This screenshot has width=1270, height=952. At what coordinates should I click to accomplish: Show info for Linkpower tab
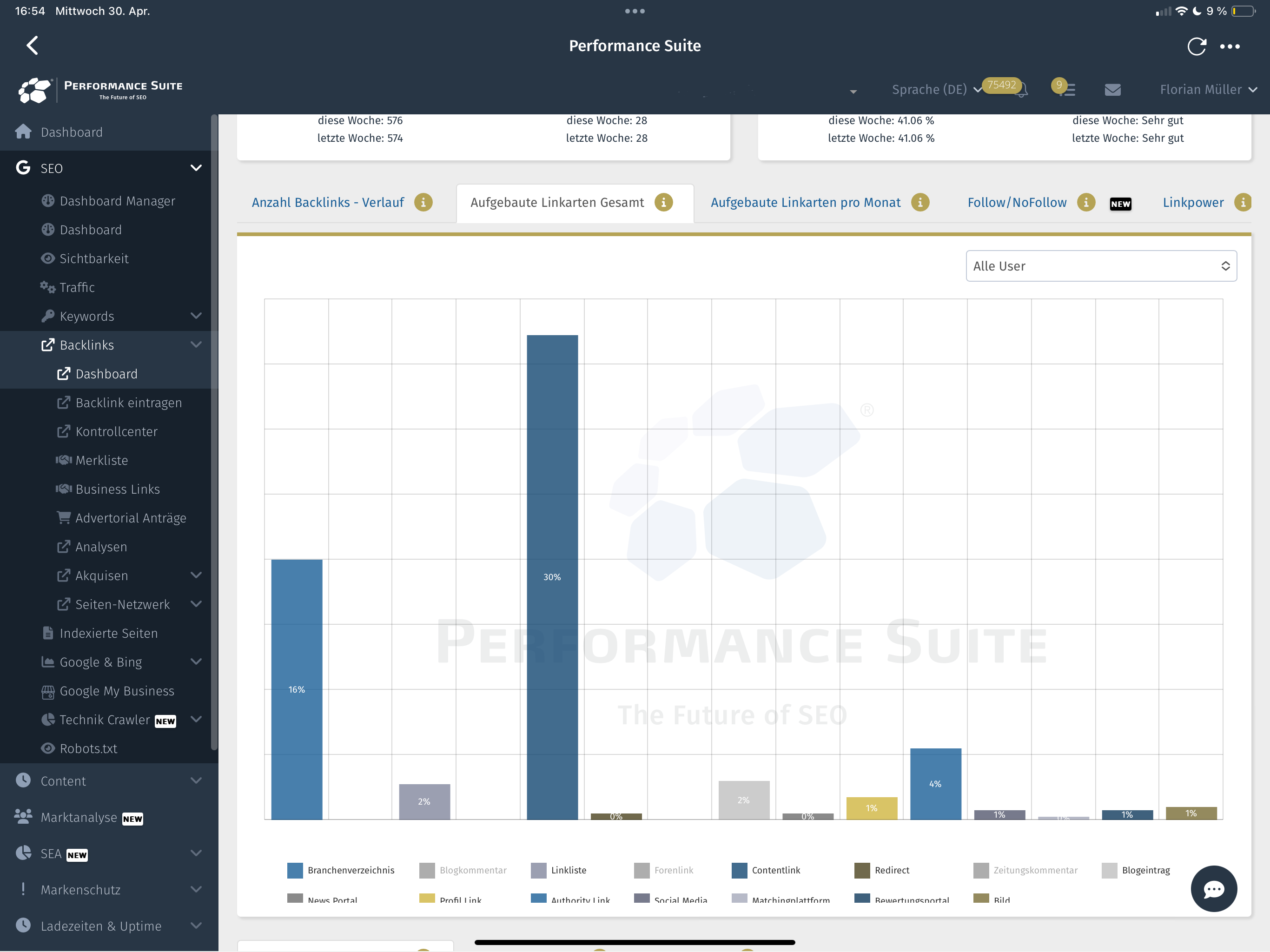[x=1243, y=202]
